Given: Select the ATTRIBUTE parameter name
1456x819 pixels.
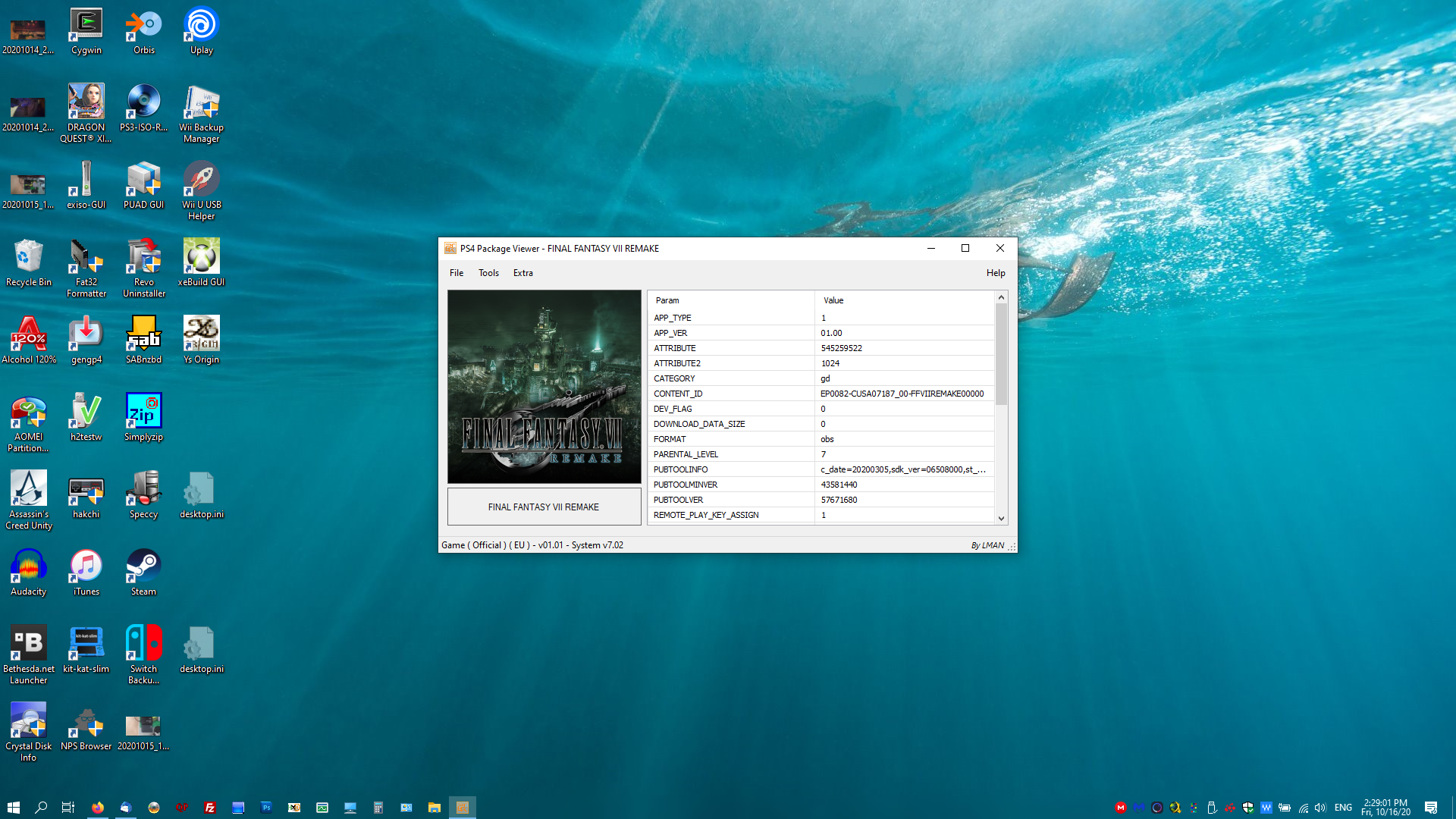Looking at the screenshot, I should coord(674,348).
